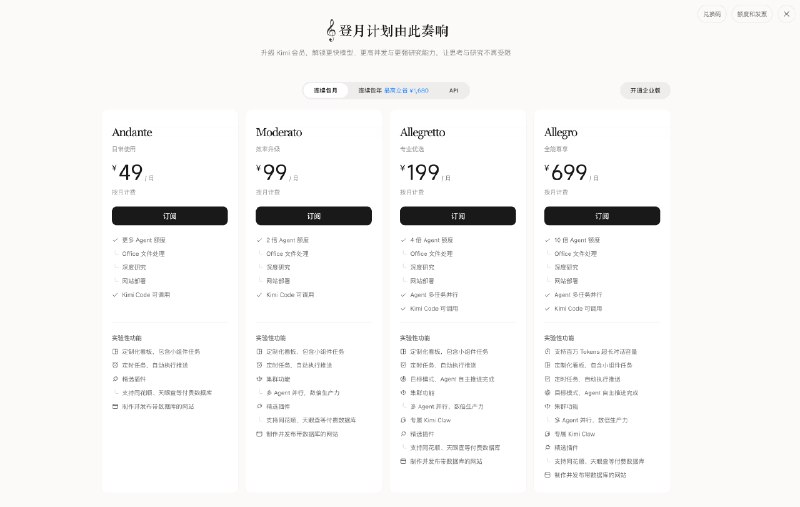
Task: Open the 兑换码 redeem code button
Action: point(712,14)
